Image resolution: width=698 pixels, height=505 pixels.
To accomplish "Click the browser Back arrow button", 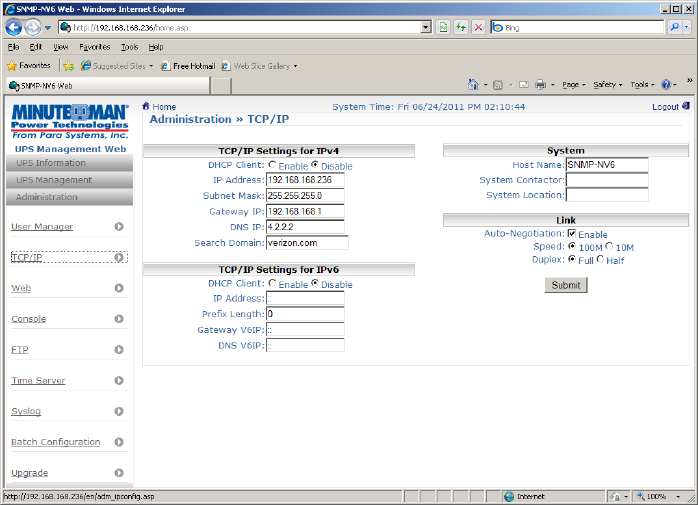I will click(13, 28).
